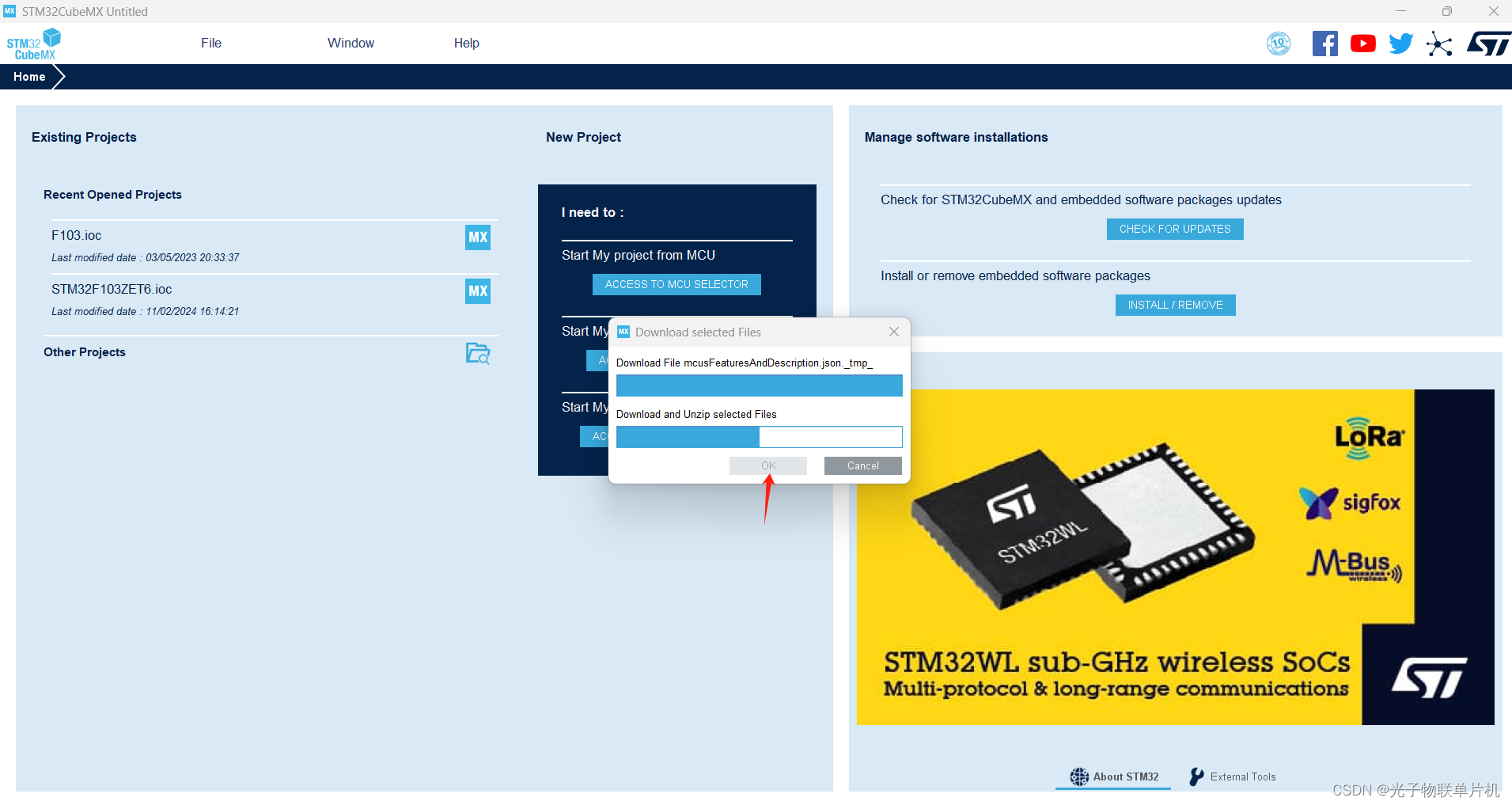This screenshot has width=1512, height=805.
Task: Close the Download selected Files dialog
Action: coord(894,332)
